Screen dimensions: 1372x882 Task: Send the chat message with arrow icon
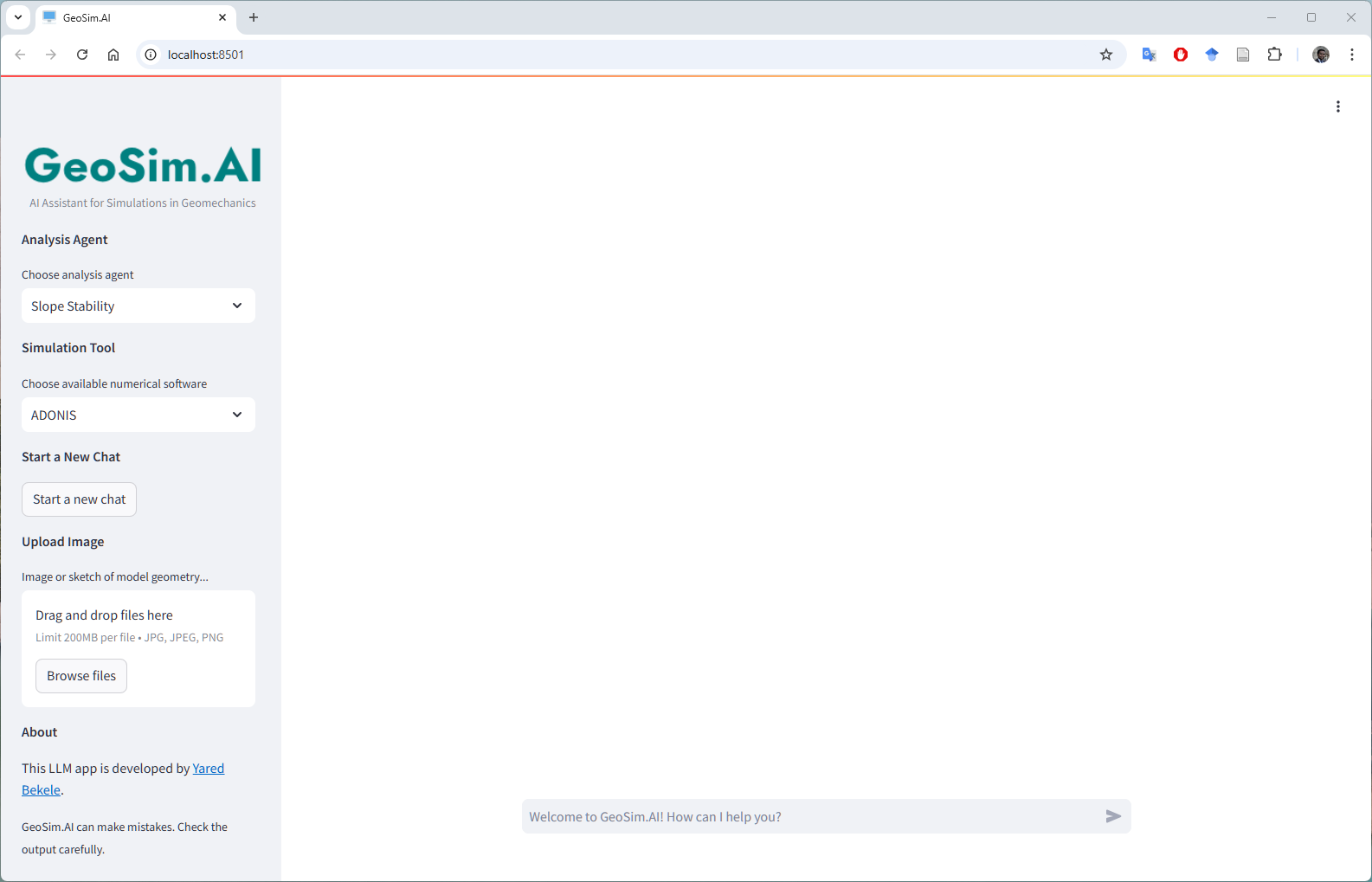coord(1113,816)
